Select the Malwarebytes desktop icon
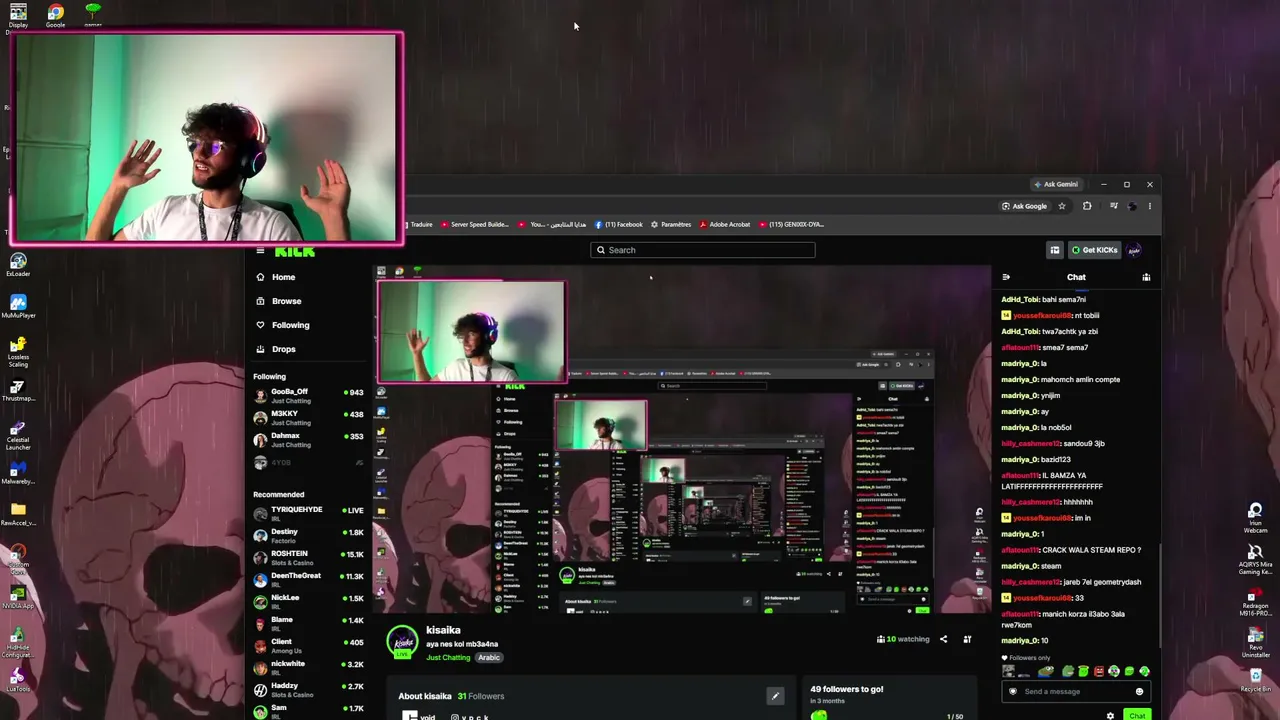This screenshot has width=1280, height=720. click(x=18, y=474)
